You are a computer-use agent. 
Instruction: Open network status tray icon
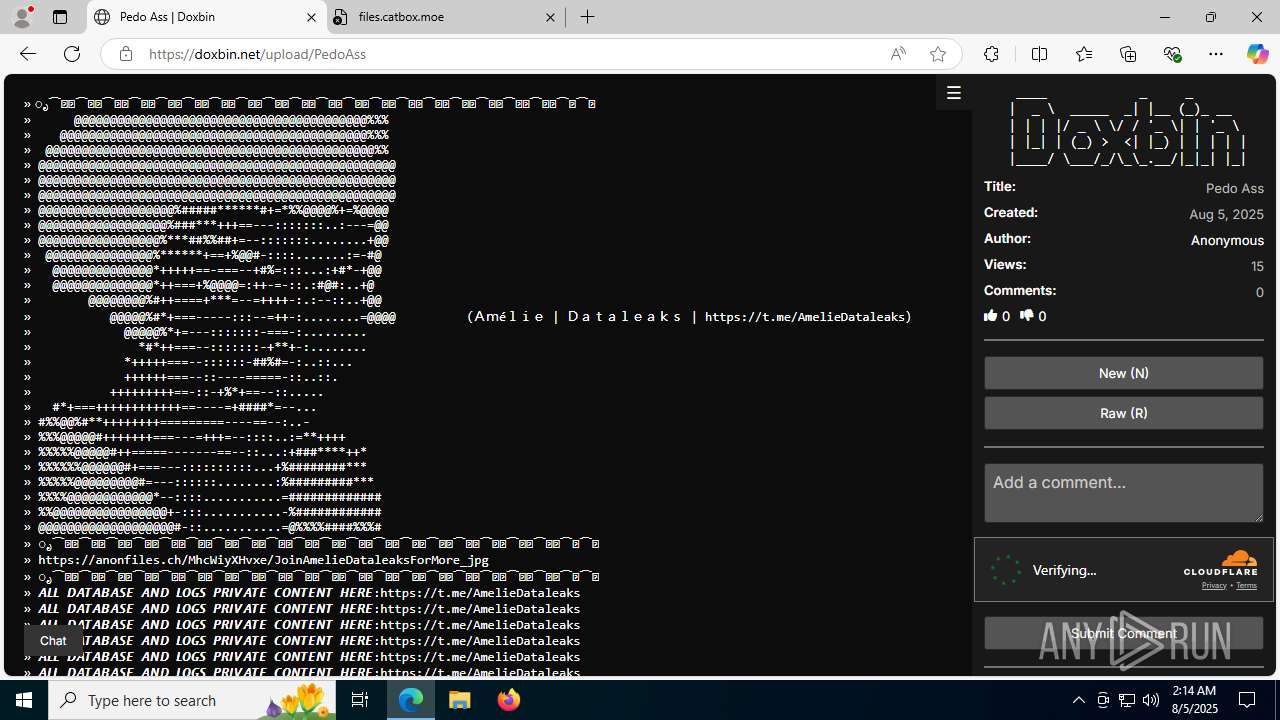coord(1127,700)
